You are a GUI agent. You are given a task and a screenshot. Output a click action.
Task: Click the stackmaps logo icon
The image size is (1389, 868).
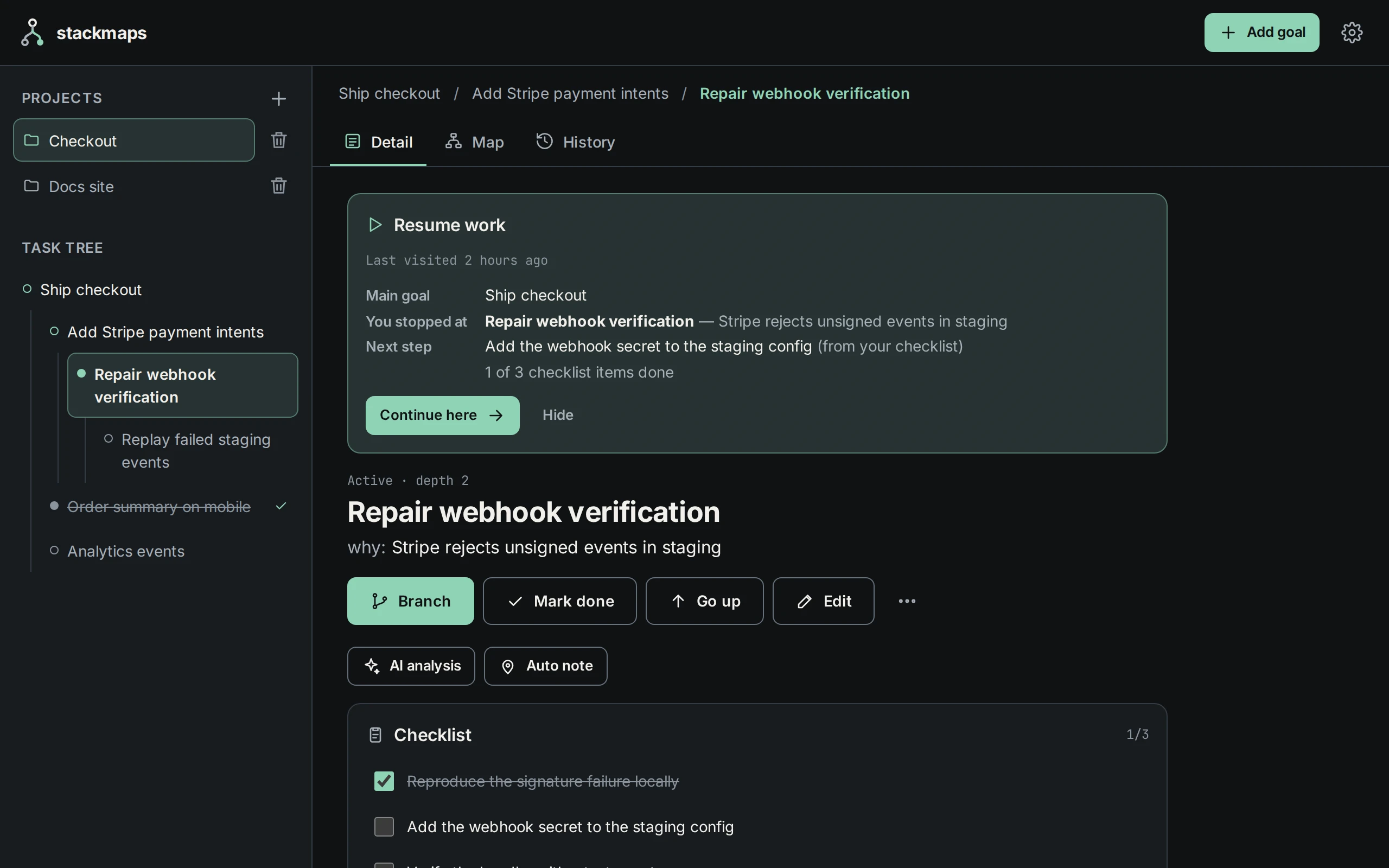[x=32, y=32]
